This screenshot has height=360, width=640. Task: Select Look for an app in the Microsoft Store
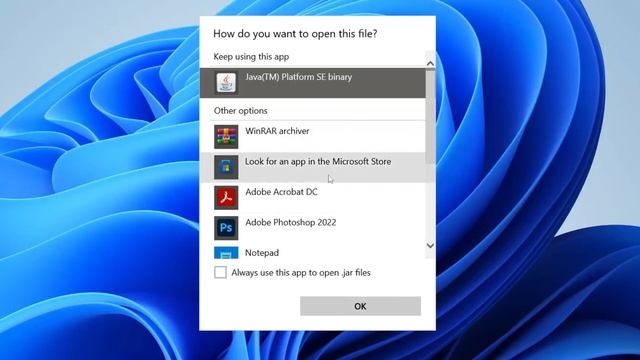click(313, 167)
